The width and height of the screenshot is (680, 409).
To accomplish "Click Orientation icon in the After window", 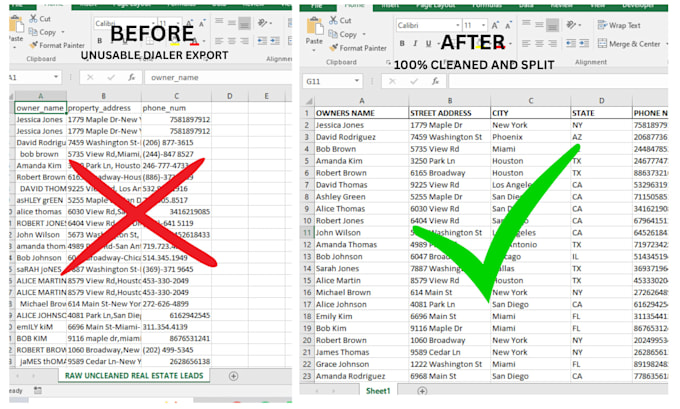I will coord(572,25).
